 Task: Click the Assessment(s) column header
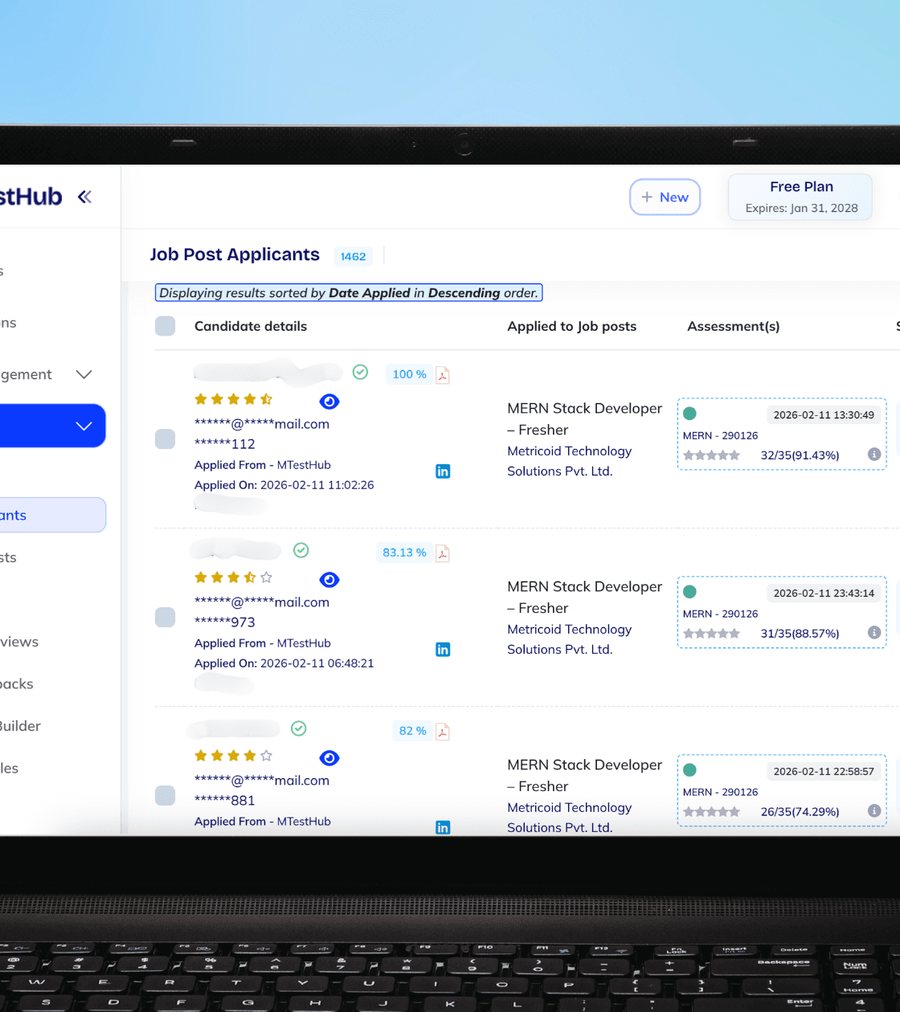pyautogui.click(x=733, y=326)
